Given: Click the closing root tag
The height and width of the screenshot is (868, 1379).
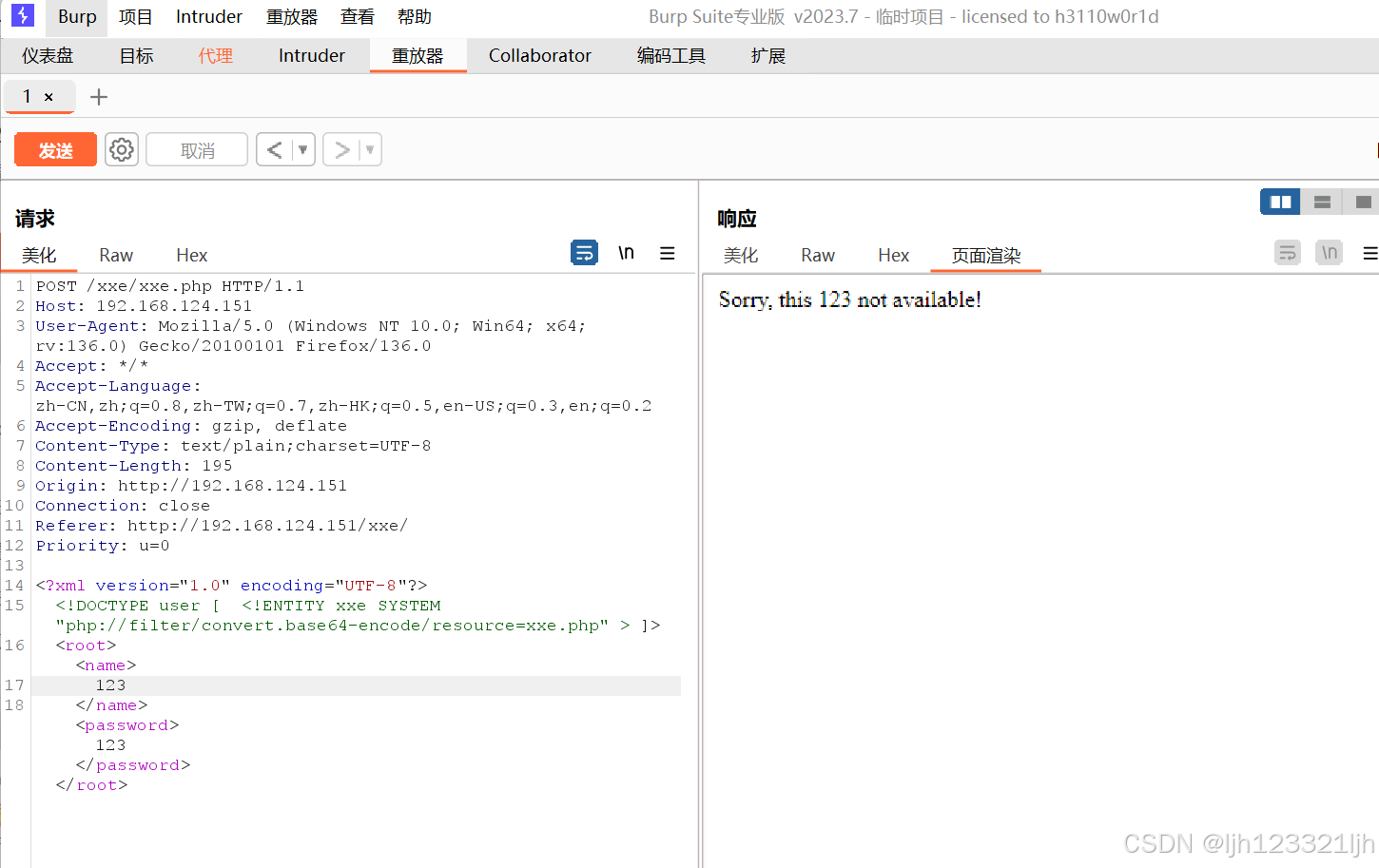Looking at the screenshot, I should (x=91, y=785).
